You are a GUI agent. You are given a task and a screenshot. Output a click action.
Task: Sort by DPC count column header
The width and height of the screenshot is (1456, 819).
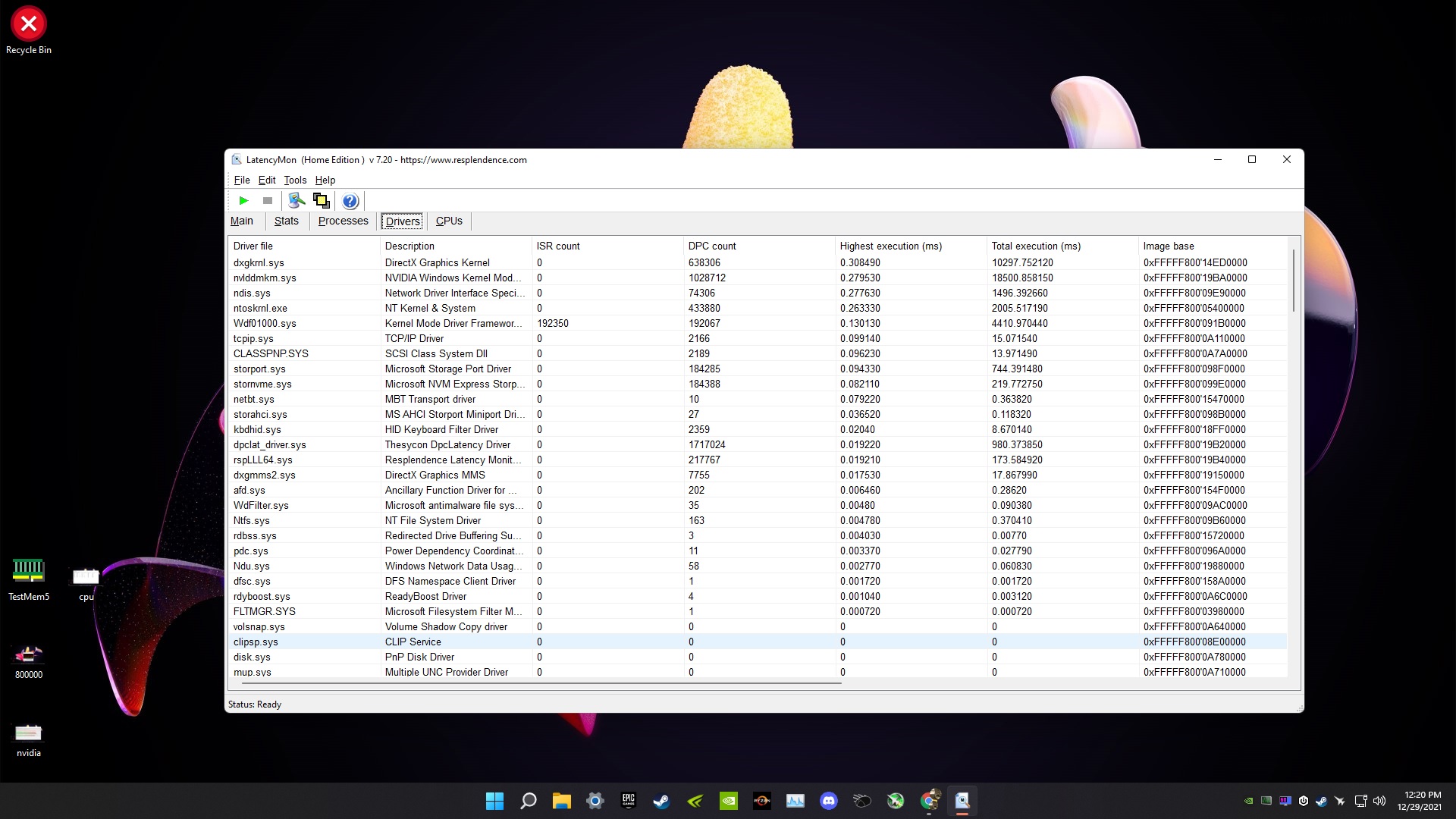[712, 246]
